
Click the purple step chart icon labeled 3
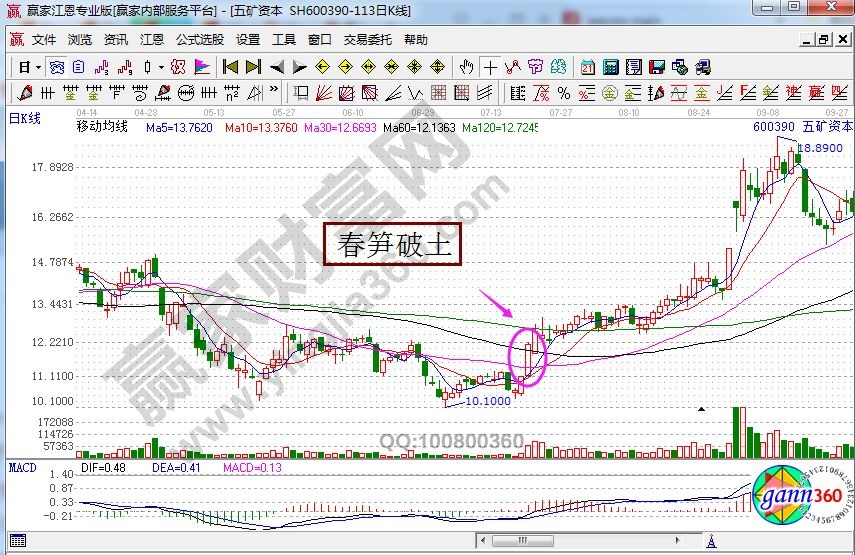[x=101, y=68]
